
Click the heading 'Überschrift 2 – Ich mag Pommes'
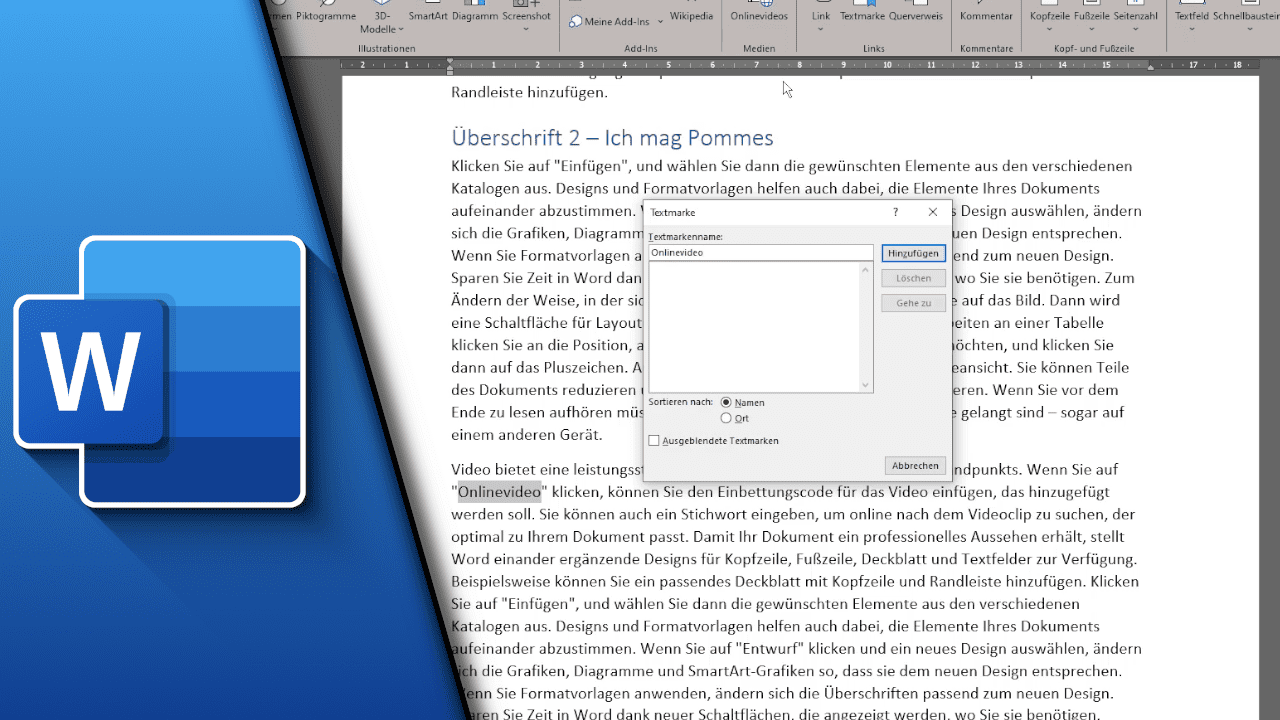click(x=612, y=138)
